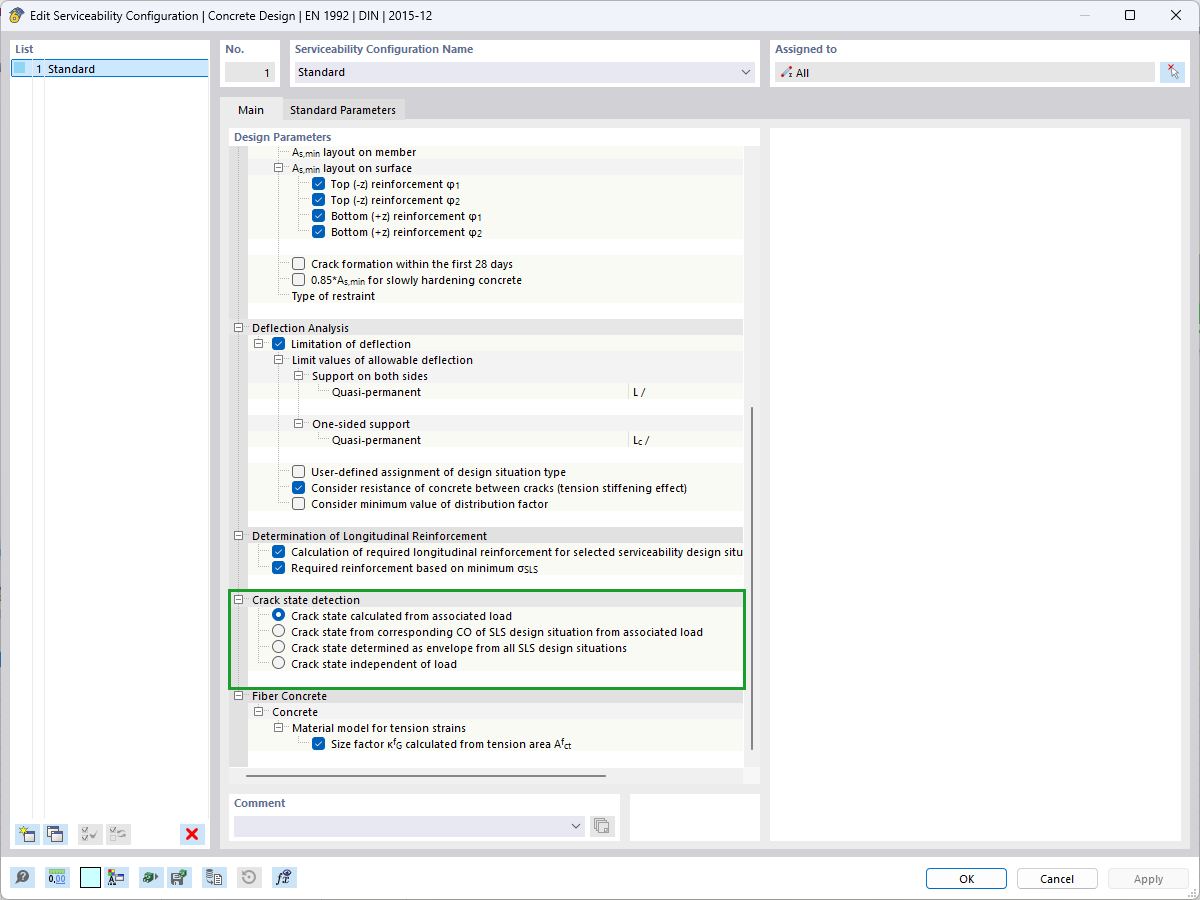
Task: Close the Edit Serviceability Configuration dialog
Action: [x=1176, y=16]
